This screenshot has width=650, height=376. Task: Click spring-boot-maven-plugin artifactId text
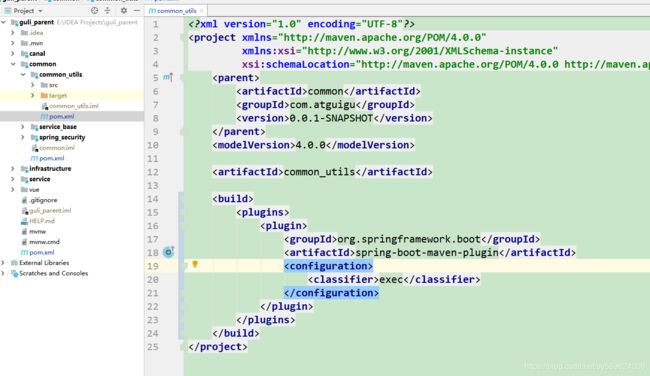(x=427, y=252)
